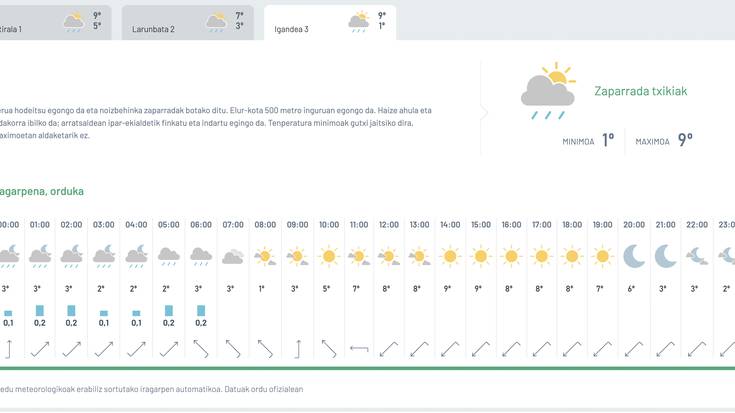Click the 03:00 rainy night icon
Viewport: 735px width, 413px height.
104,256
